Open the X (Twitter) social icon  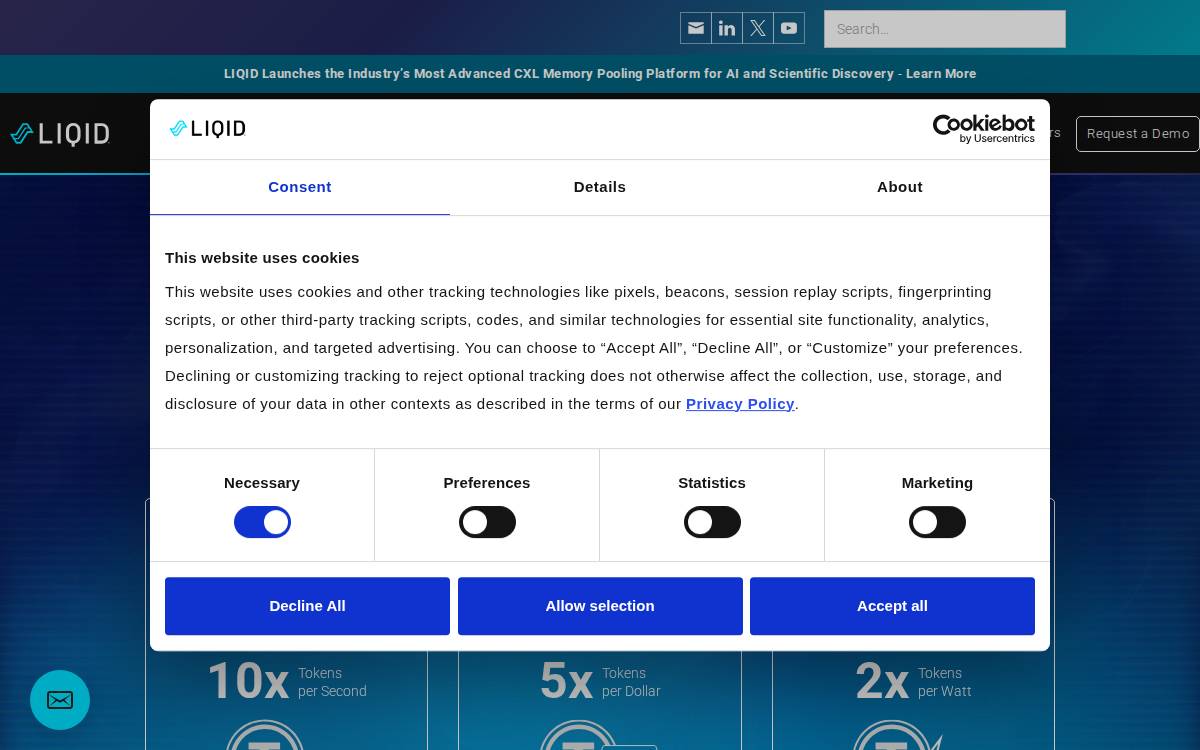point(758,28)
